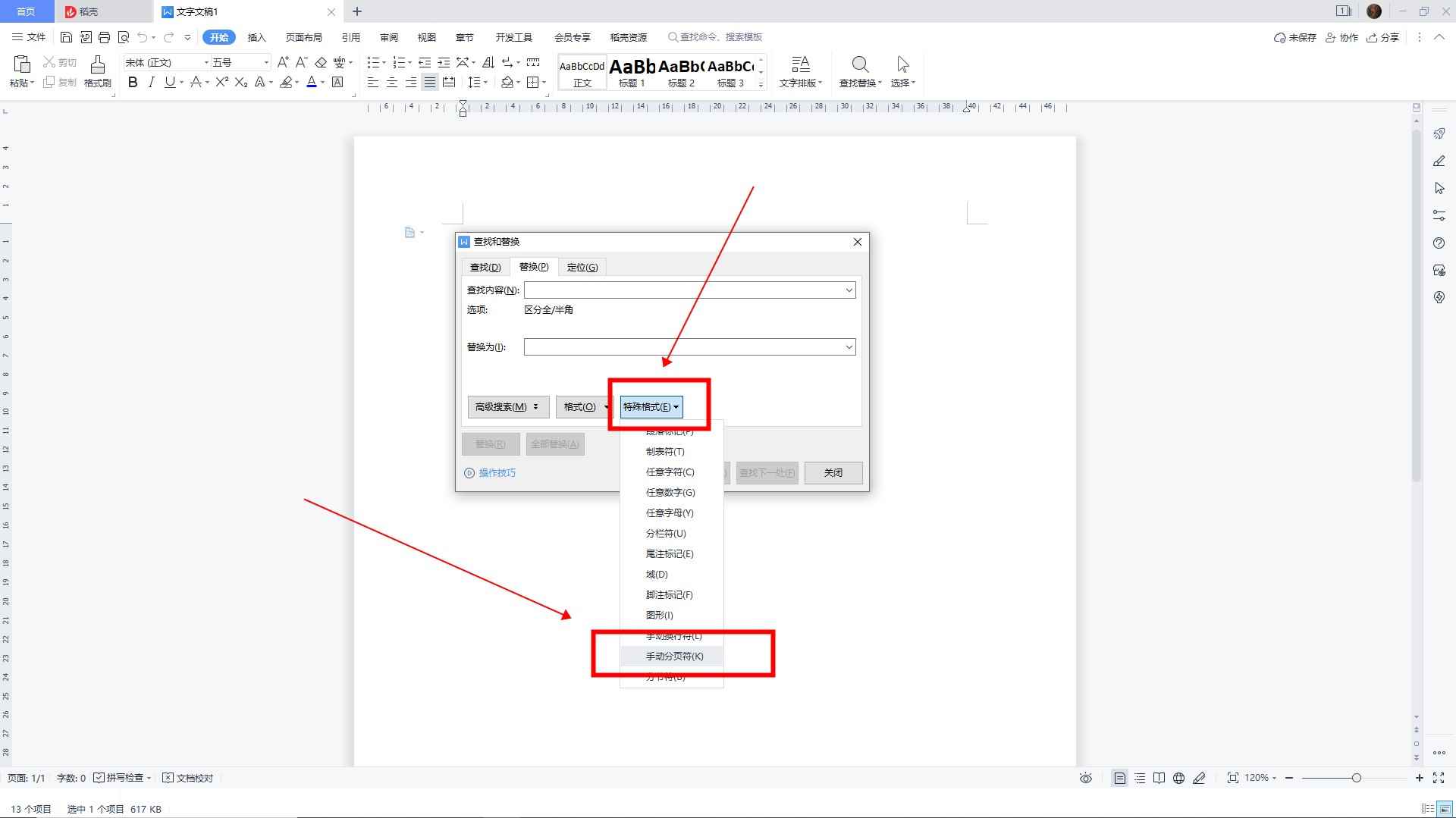Toggle document proofreading in status bar
Image resolution: width=1456 pixels, height=818 pixels.
[x=188, y=778]
